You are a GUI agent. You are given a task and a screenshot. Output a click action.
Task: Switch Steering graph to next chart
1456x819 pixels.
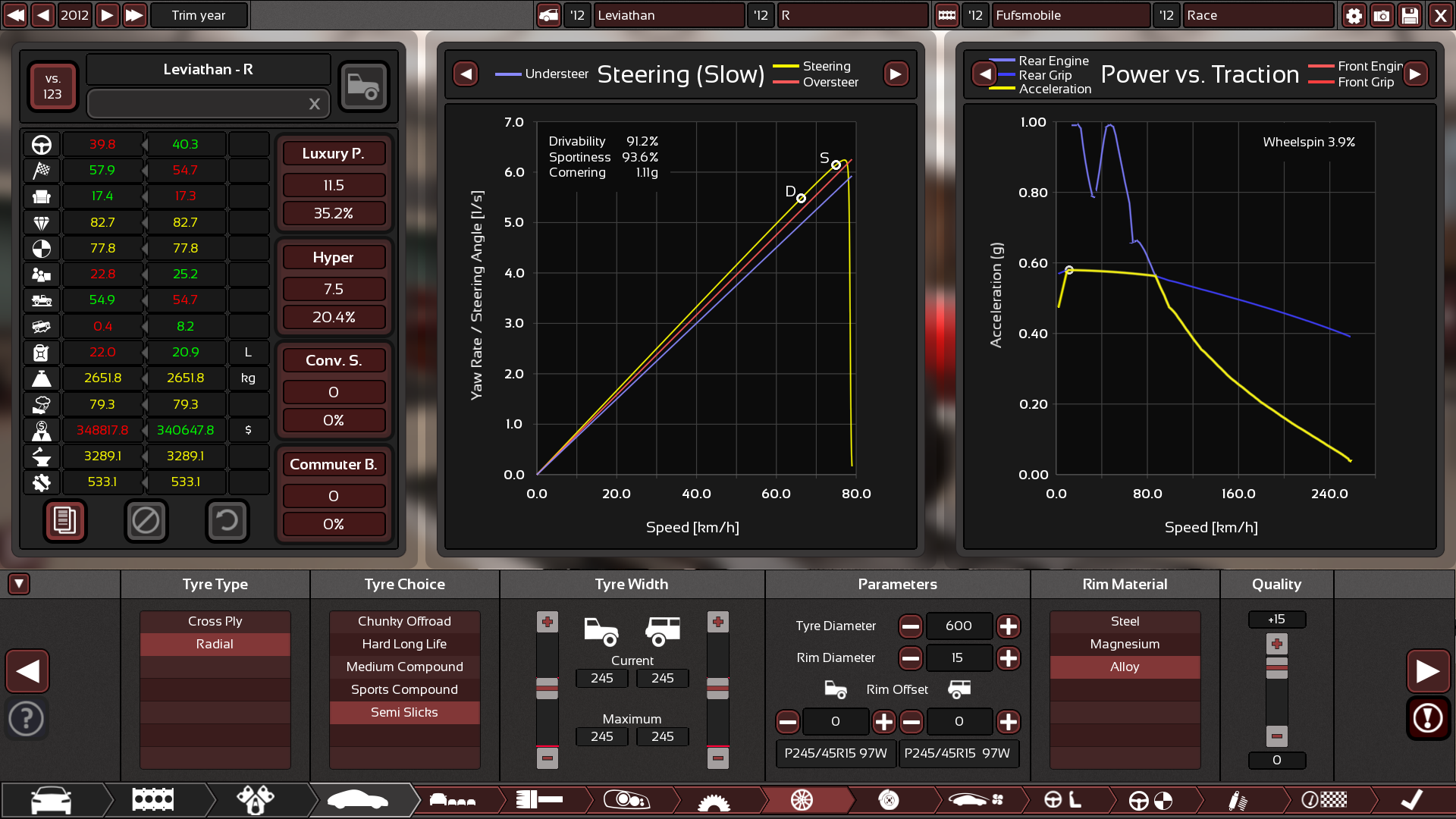[896, 74]
